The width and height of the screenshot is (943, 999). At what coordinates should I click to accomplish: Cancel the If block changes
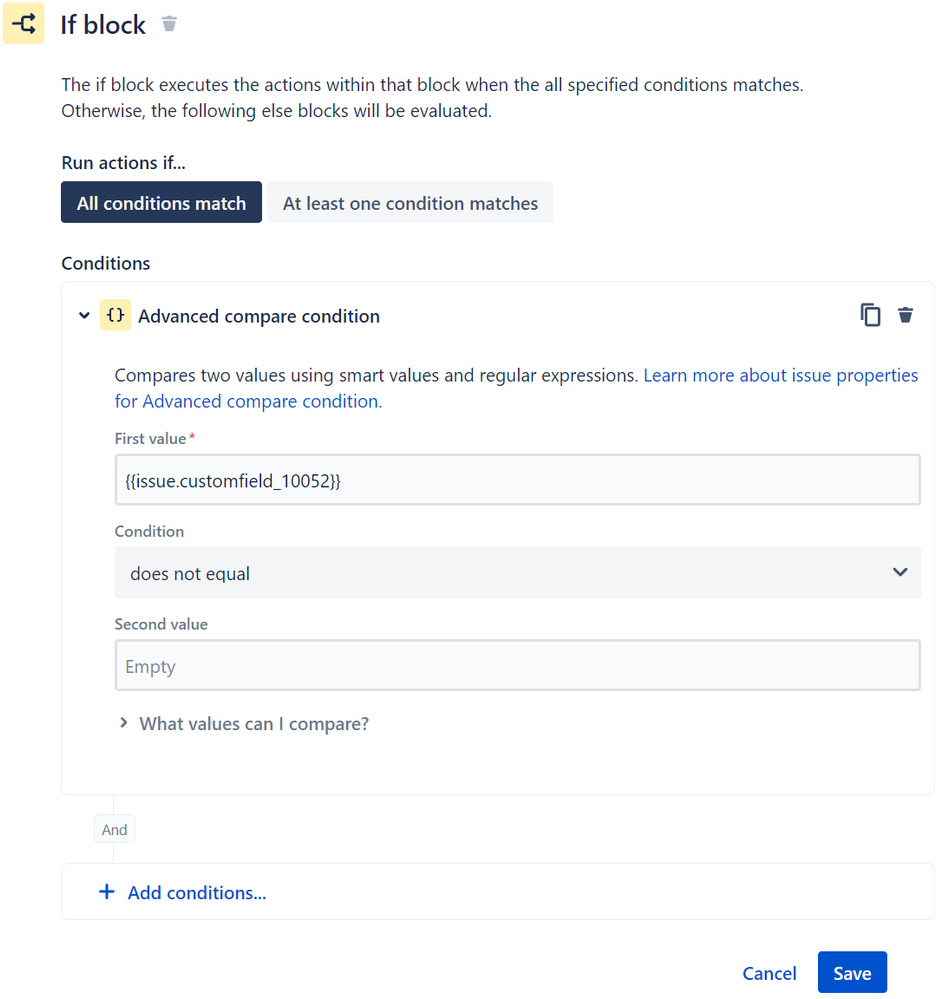(769, 973)
